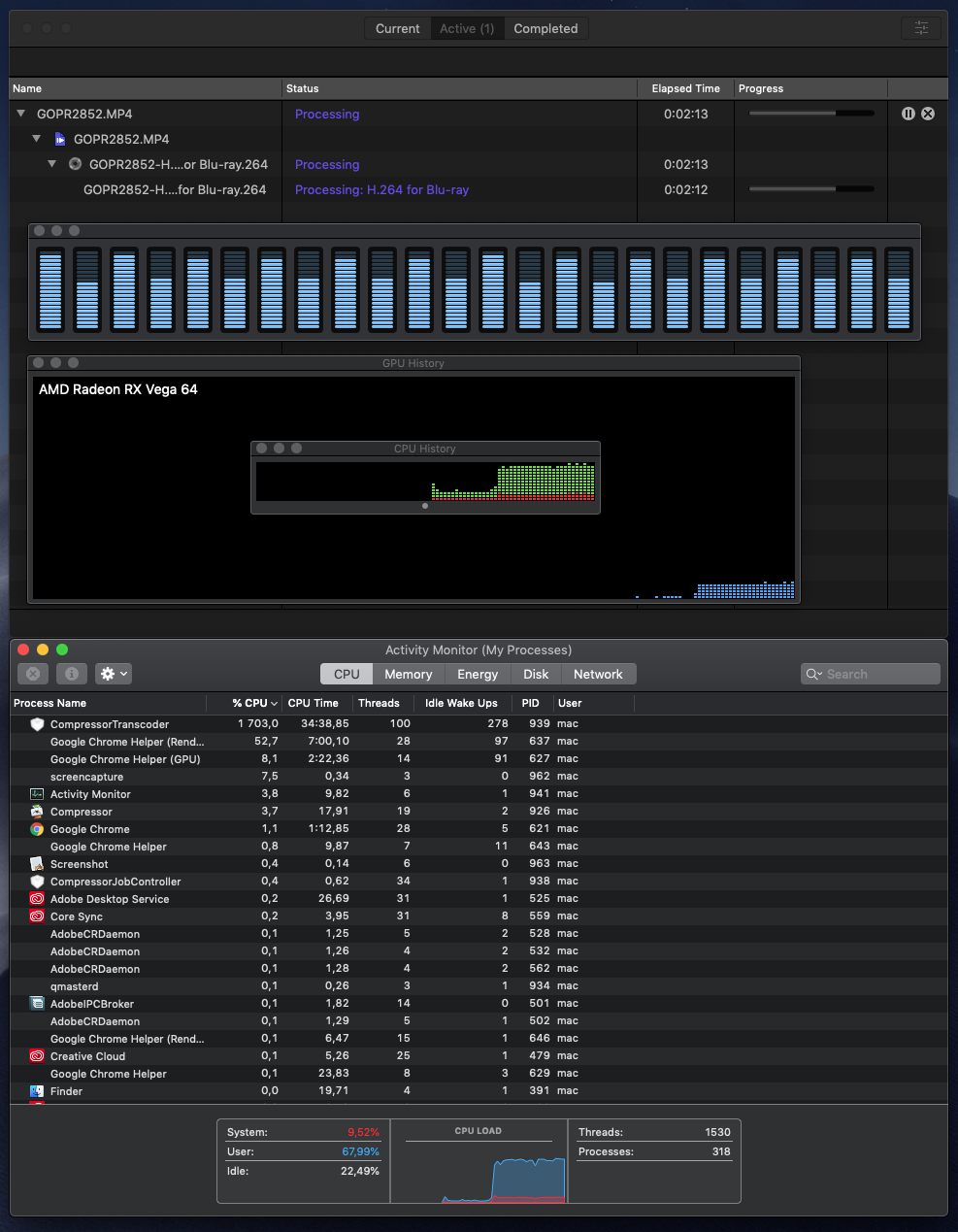This screenshot has width=958, height=1232.
Task: Switch to the Network tab
Action: point(598,674)
